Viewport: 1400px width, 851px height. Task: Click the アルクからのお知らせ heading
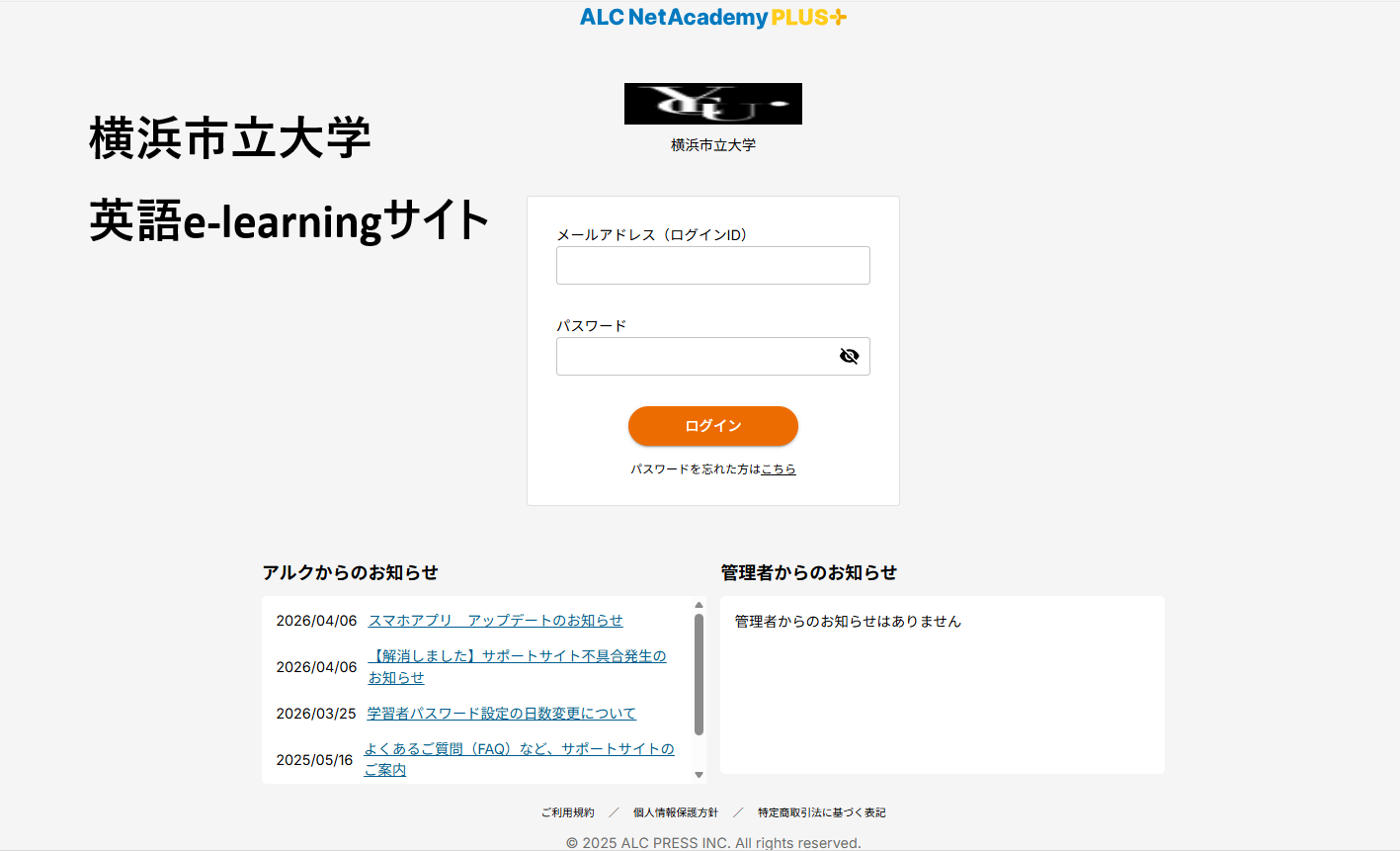click(350, 572)
